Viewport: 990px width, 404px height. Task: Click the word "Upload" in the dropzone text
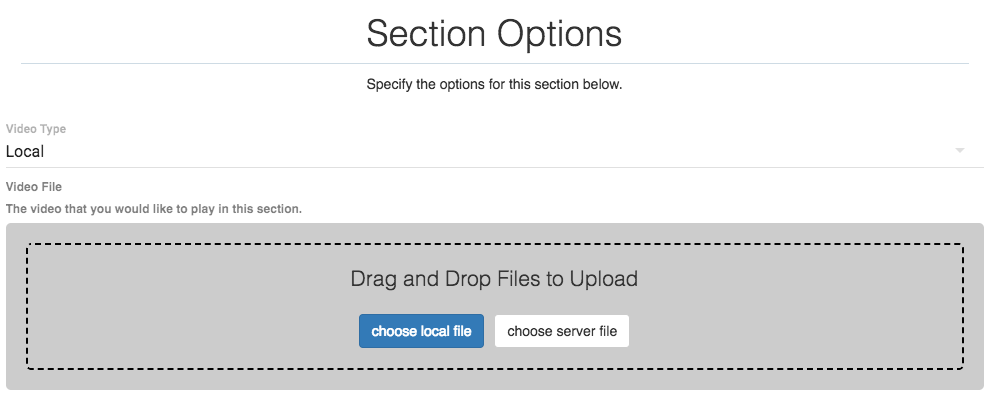point(603,278)
